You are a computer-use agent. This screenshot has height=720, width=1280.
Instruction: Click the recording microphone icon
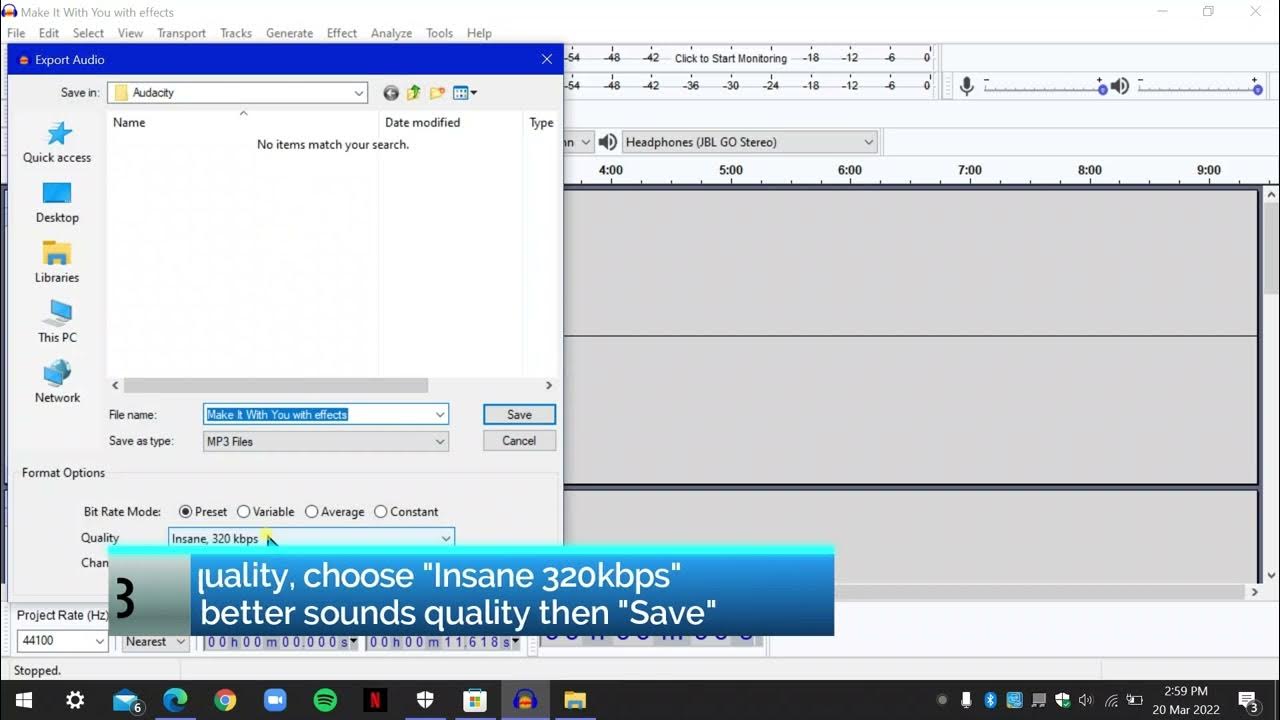pos(966,86)
